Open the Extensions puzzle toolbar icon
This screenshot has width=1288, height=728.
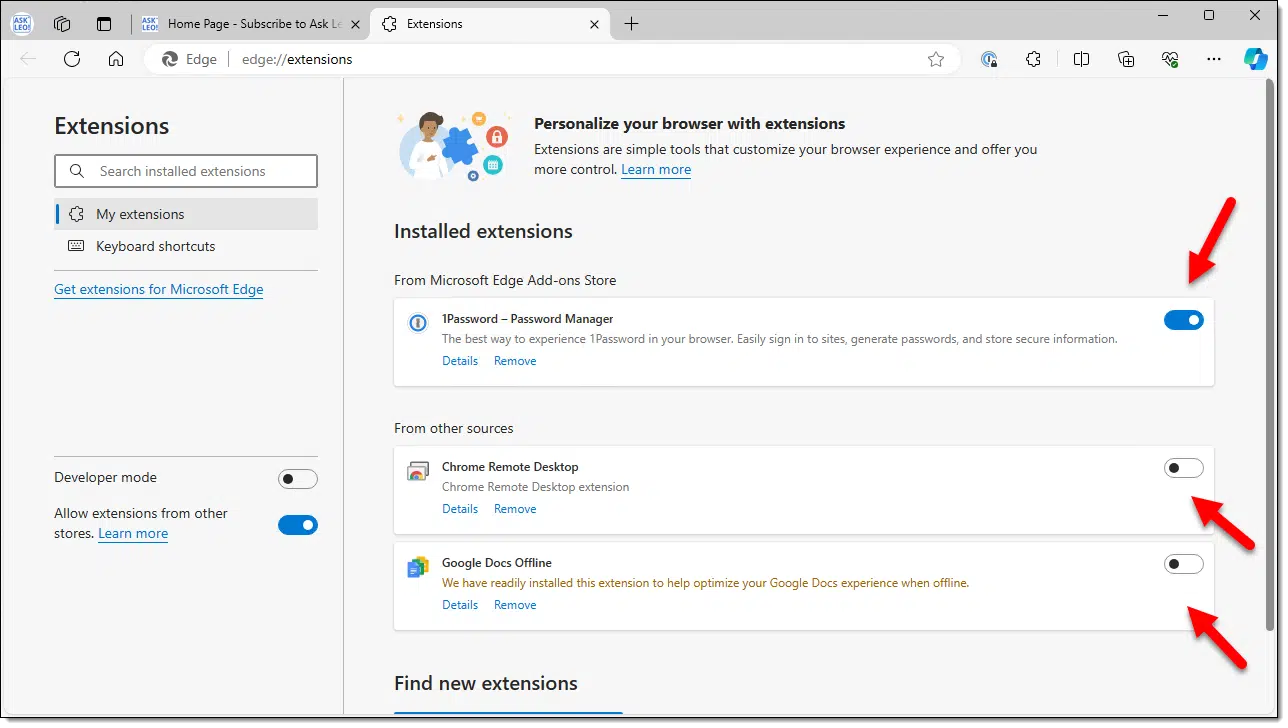pyautogui.click(x=1034, y=59)
